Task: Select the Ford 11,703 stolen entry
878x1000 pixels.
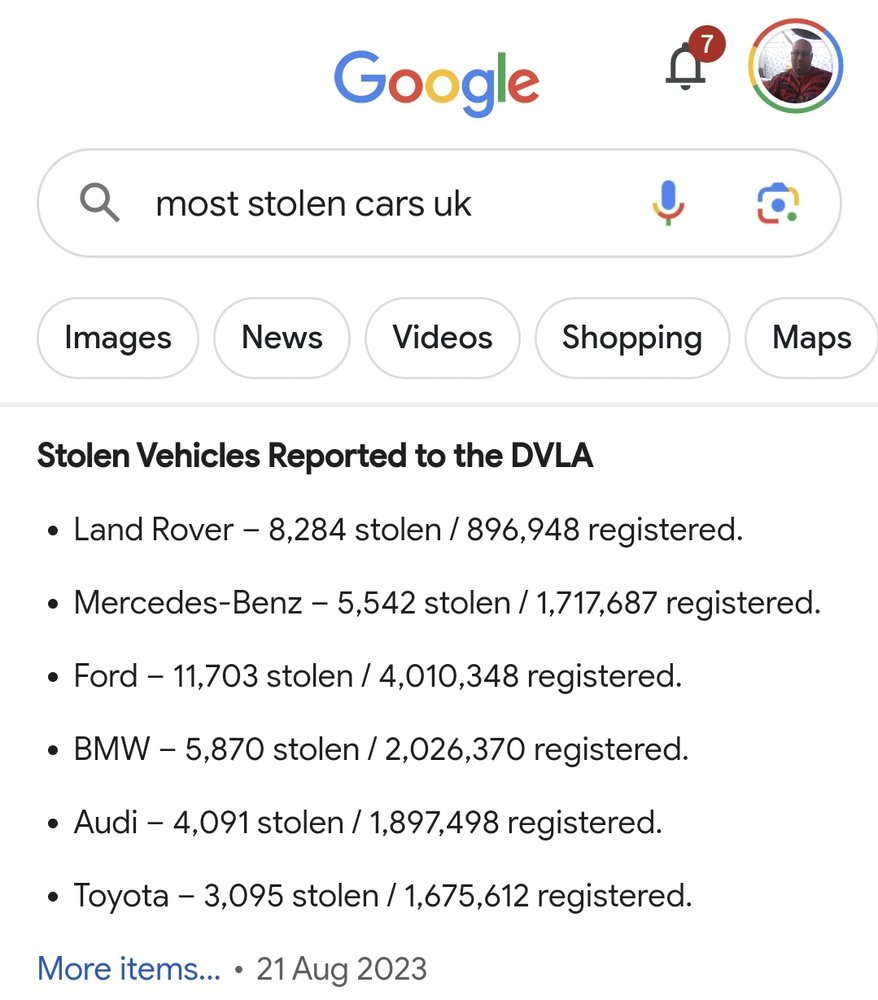Action: [377, 676]
